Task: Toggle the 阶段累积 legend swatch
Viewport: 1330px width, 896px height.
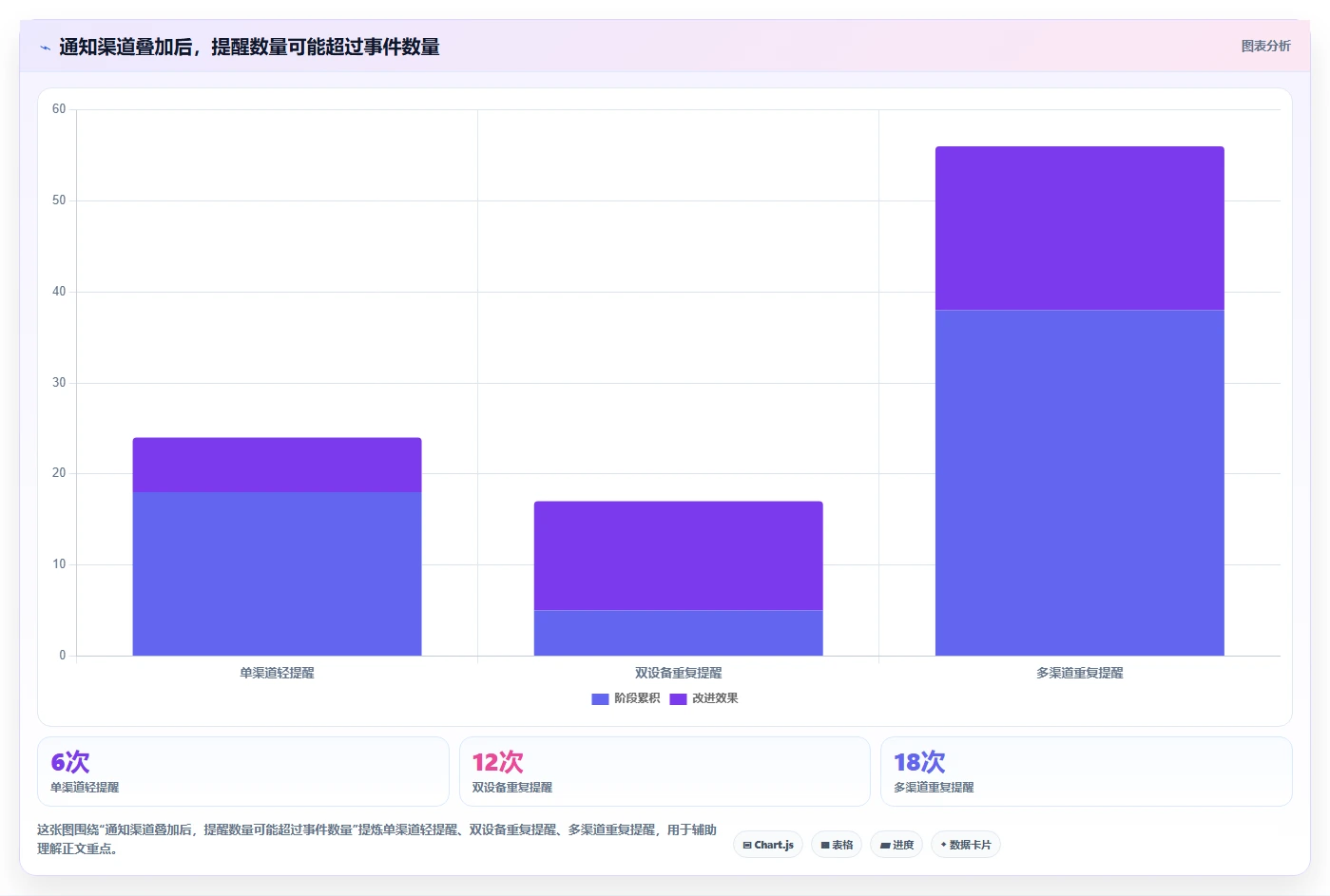Action: click(x=600, y=699)
